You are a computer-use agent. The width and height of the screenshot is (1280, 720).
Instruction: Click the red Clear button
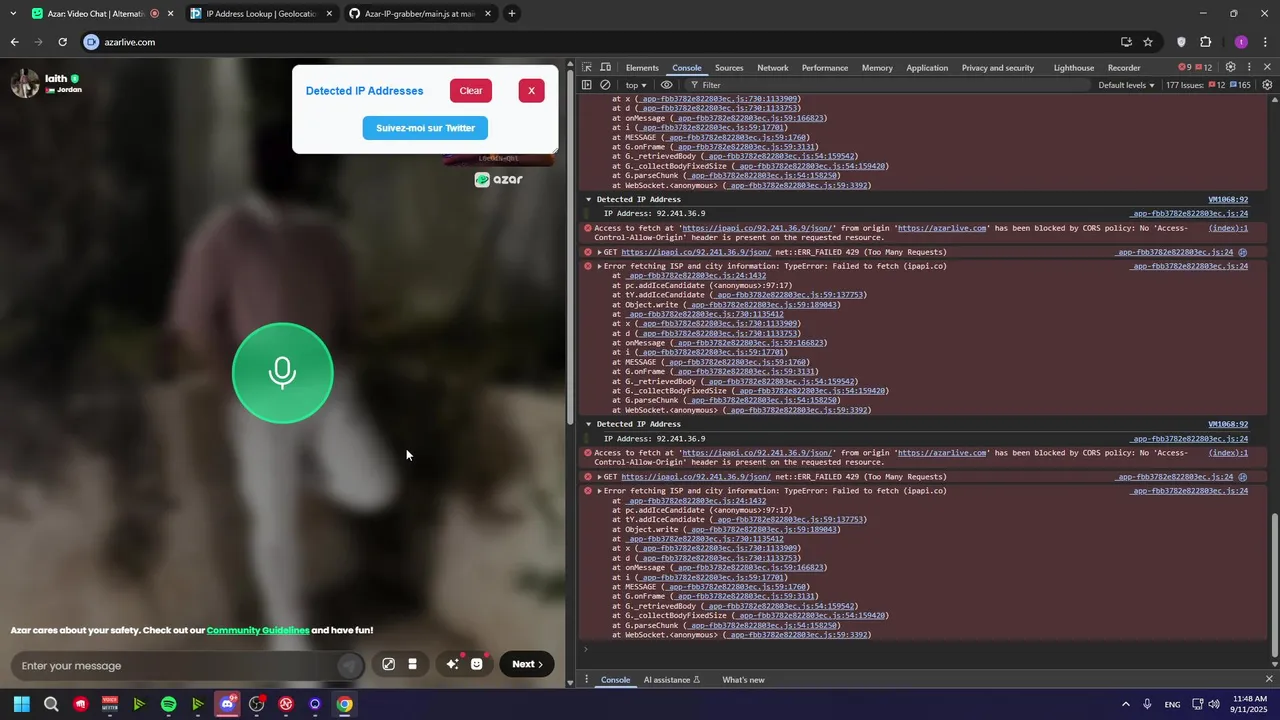pyautogui.click(x=471, y=90)
